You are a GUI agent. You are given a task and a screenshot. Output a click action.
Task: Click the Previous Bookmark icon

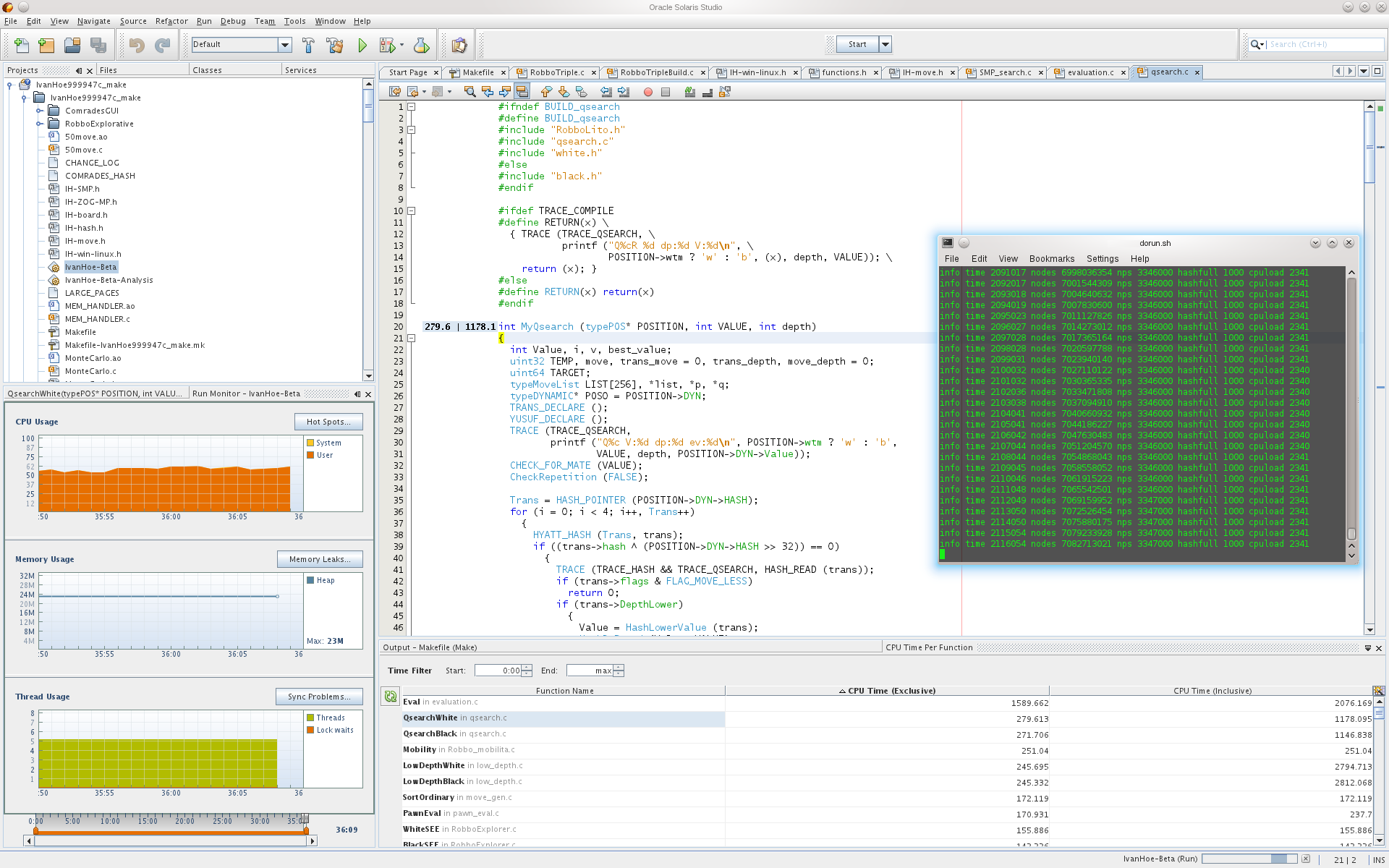546,92
